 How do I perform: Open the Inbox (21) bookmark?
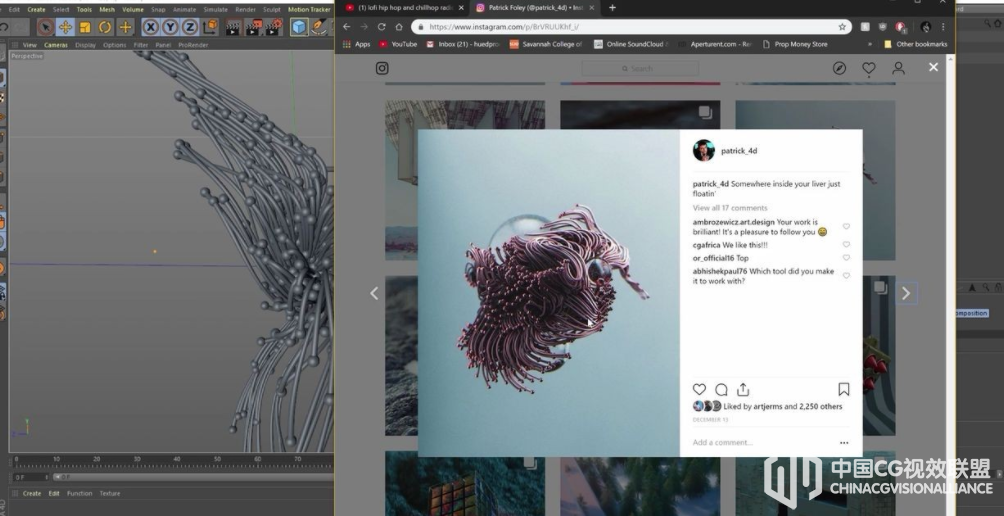[463, 44]
